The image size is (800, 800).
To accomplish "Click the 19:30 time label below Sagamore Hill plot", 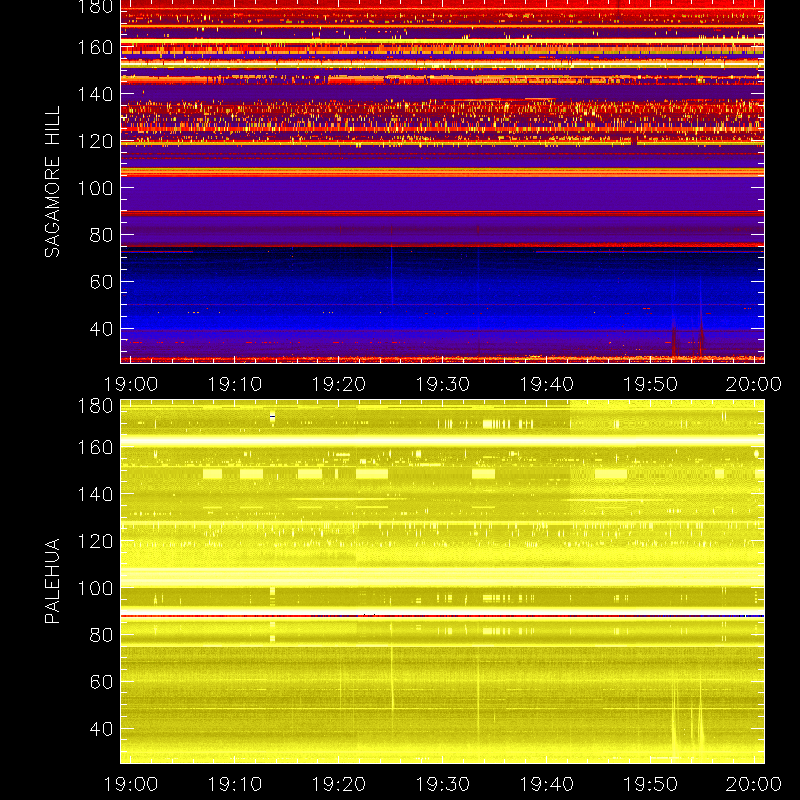I will 442,384.
